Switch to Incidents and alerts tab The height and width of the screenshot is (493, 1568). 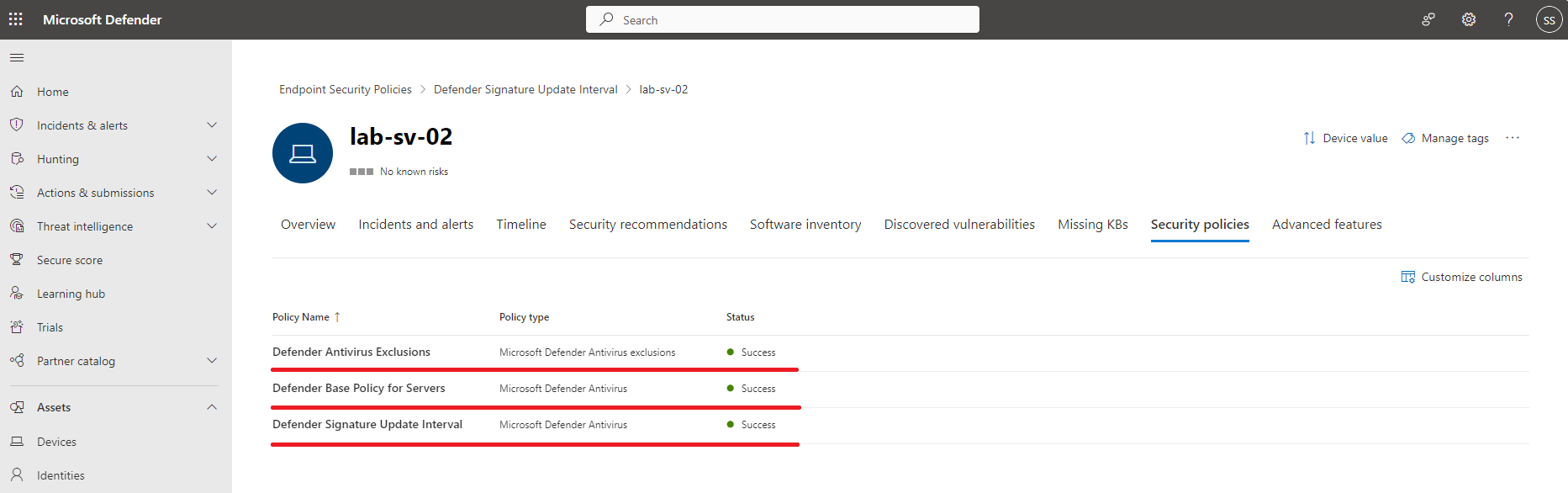coord(415,225)
